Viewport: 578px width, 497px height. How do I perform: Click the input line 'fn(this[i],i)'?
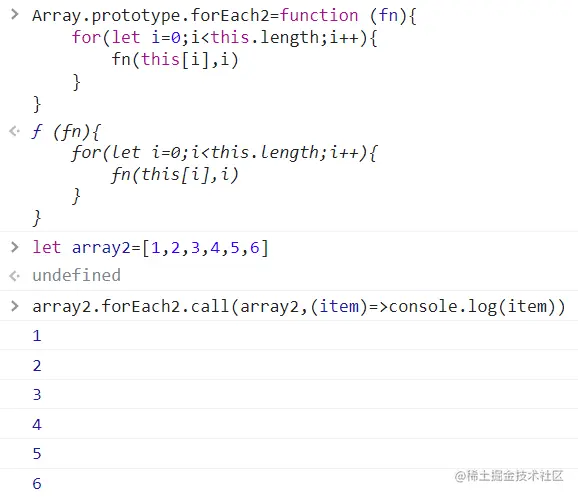[x=175, y=59]
